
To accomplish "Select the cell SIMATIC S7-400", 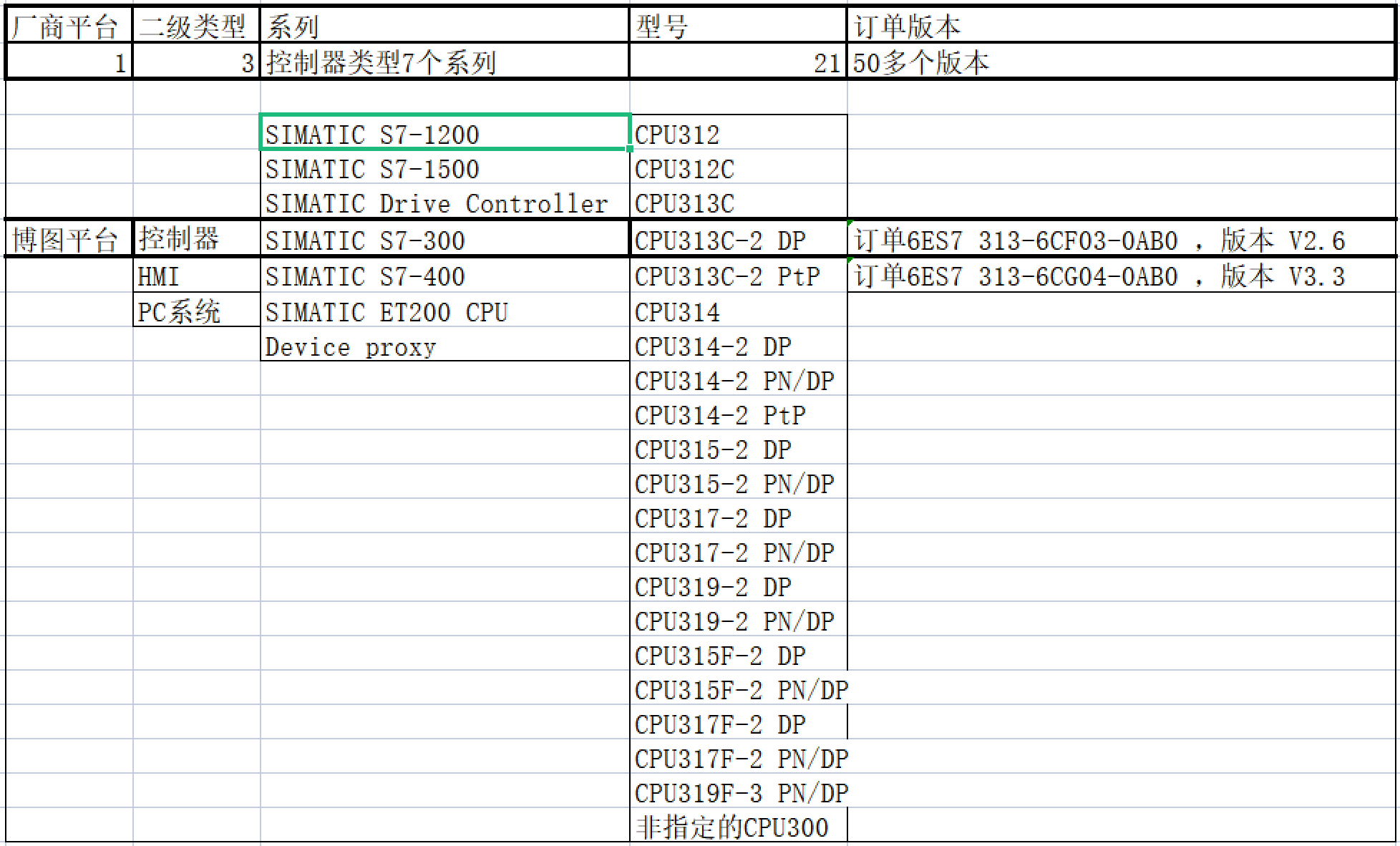I will click(x=444, y=275).
